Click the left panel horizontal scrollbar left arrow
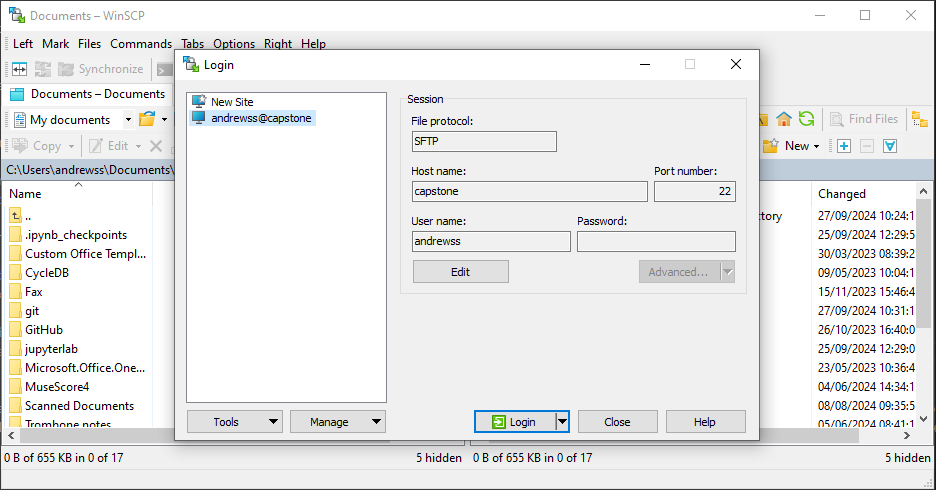The image size is (936, 490). pyautogui.click(x=11, y=436)
